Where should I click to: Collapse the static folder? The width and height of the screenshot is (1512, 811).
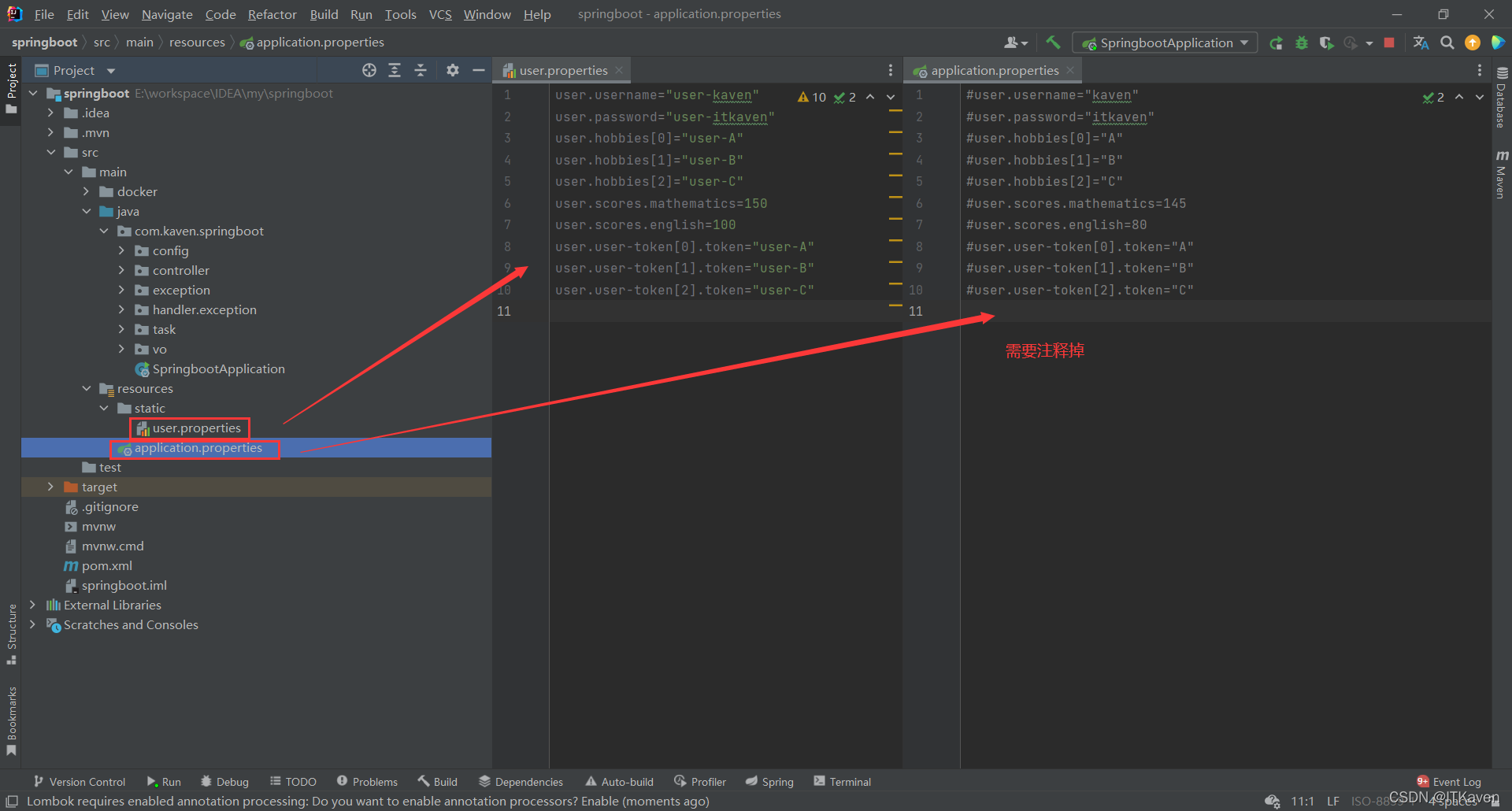point(104,408)
